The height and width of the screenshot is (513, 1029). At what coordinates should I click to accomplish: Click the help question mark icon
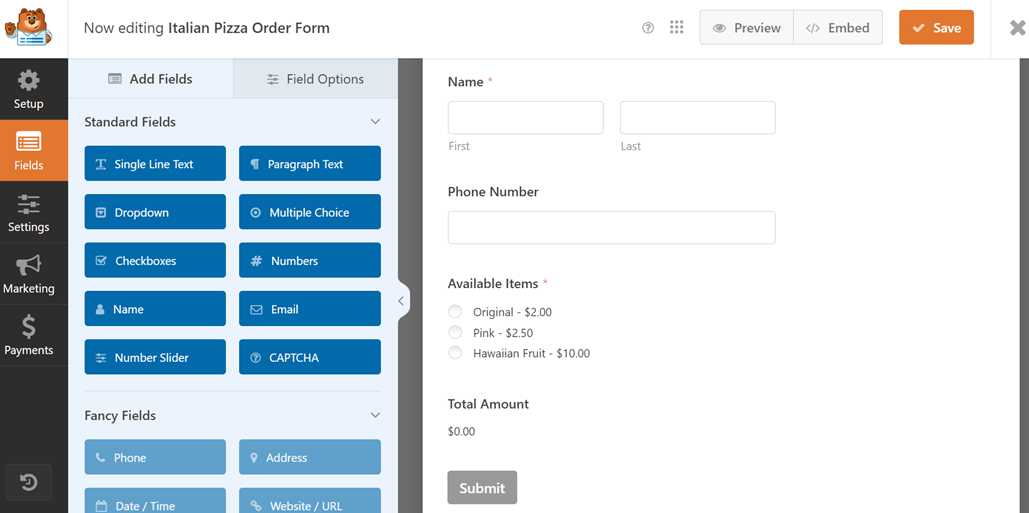tap(648, 28)
